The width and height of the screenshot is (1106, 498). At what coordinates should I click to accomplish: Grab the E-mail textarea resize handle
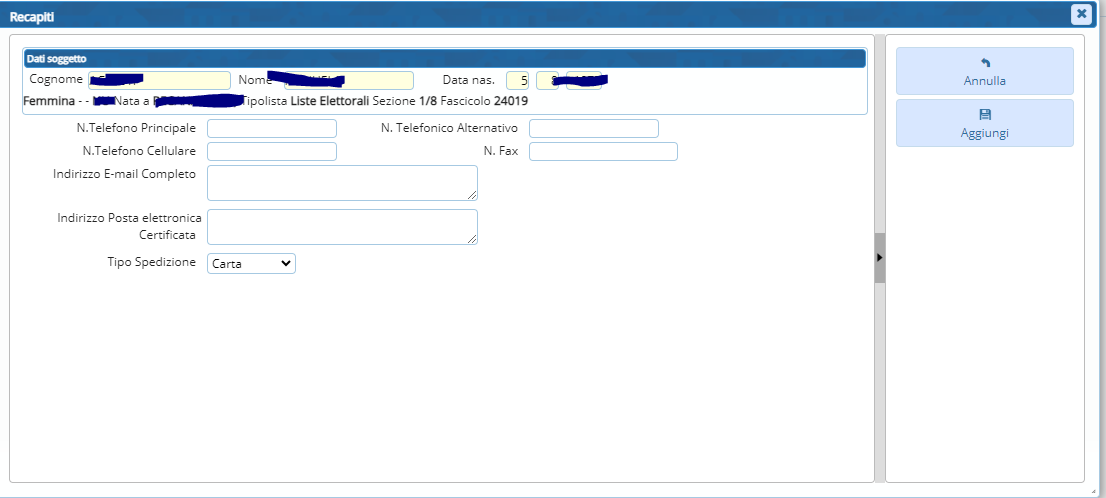click(x=473, y=196)
